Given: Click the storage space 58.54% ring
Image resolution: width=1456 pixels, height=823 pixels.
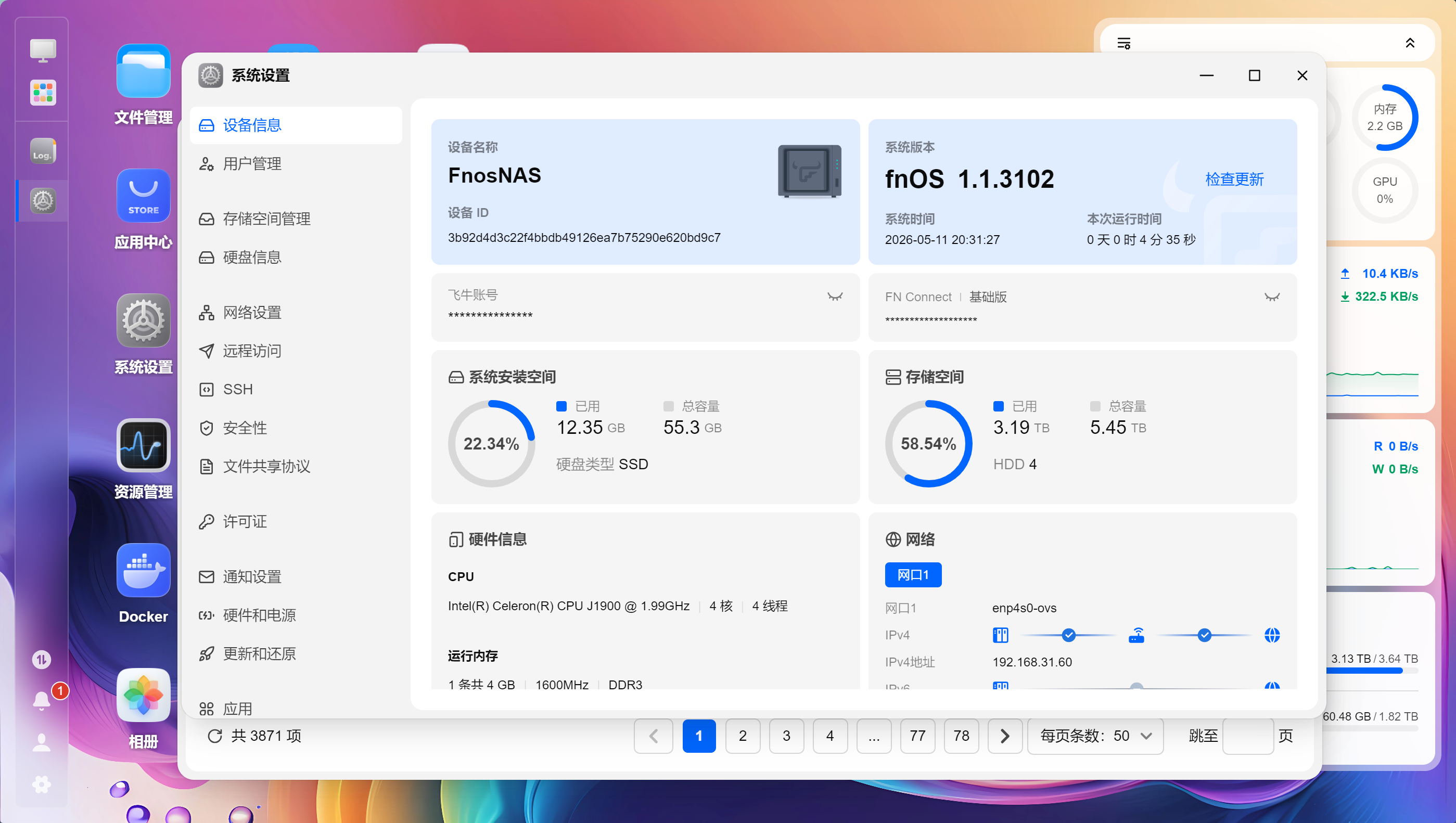Looking at the screenshot, I should (x=928, y=444).
